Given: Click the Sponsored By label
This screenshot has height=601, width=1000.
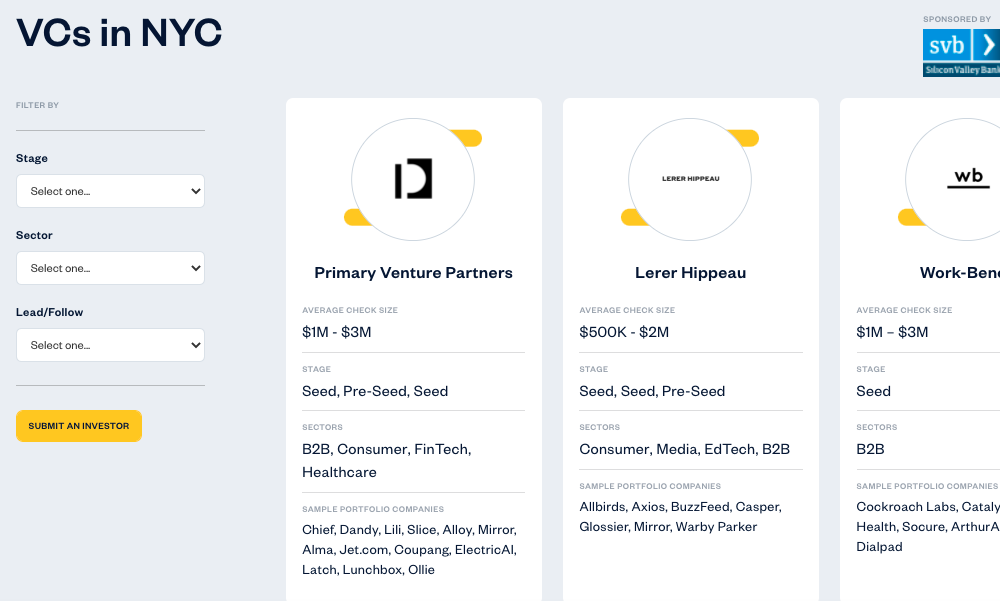Looking at the screenshot, I should point(957,19).
